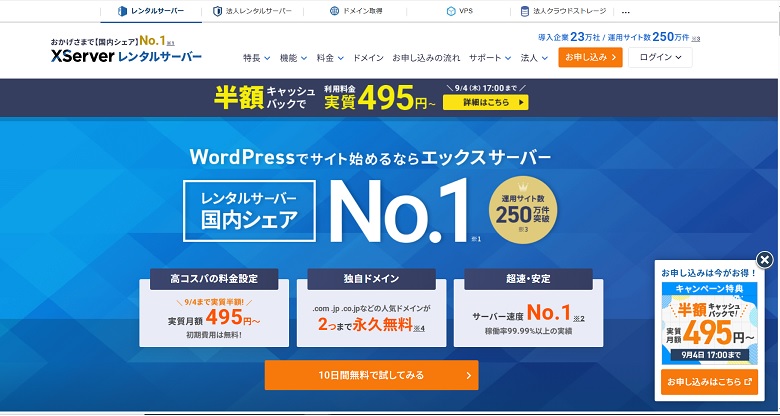780x416 pixels.
Task: Click お申し込みはこちら in the campaign popup
Action: 709,382
